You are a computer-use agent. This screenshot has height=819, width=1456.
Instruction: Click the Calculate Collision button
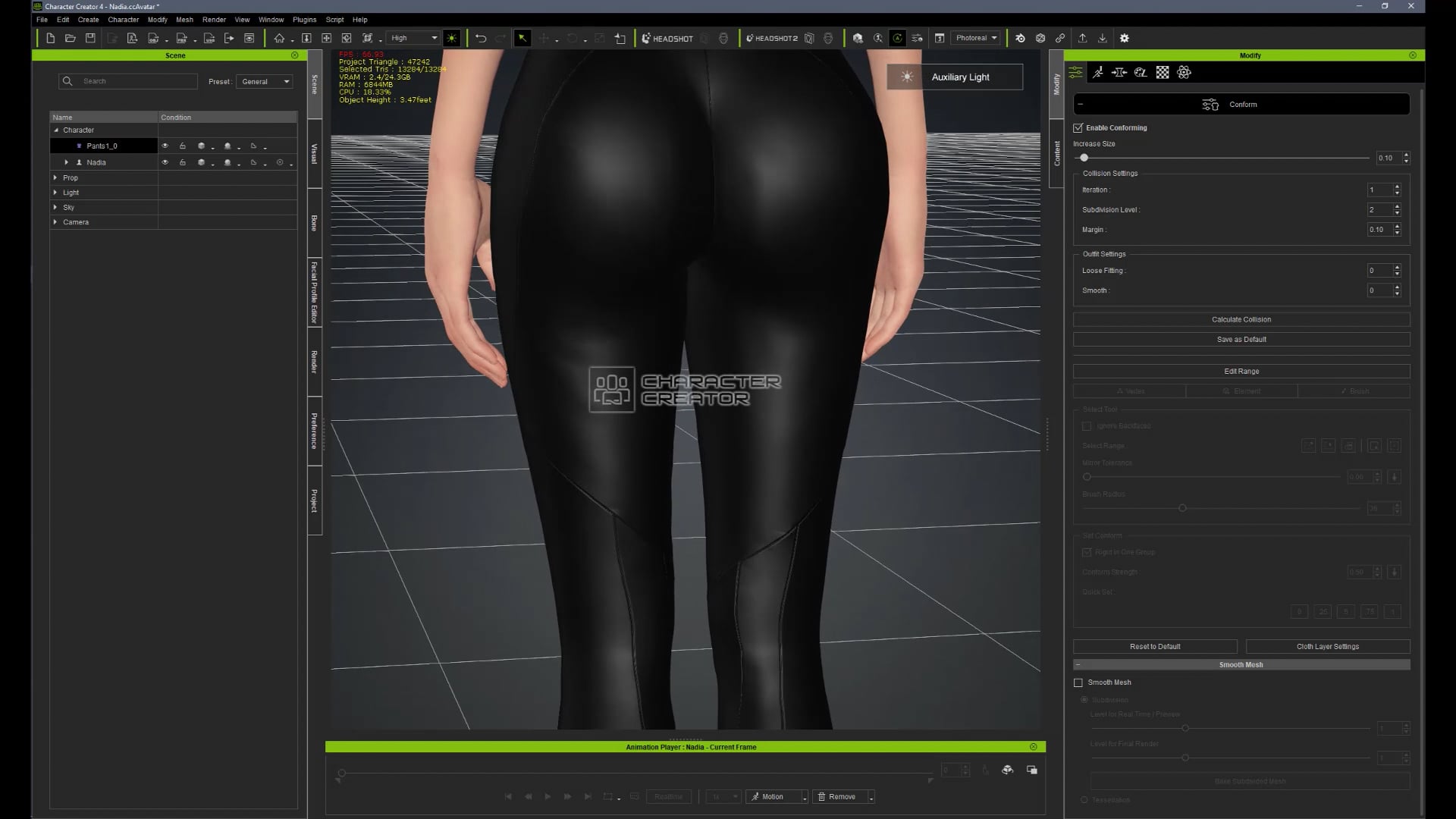(1241, 319)
